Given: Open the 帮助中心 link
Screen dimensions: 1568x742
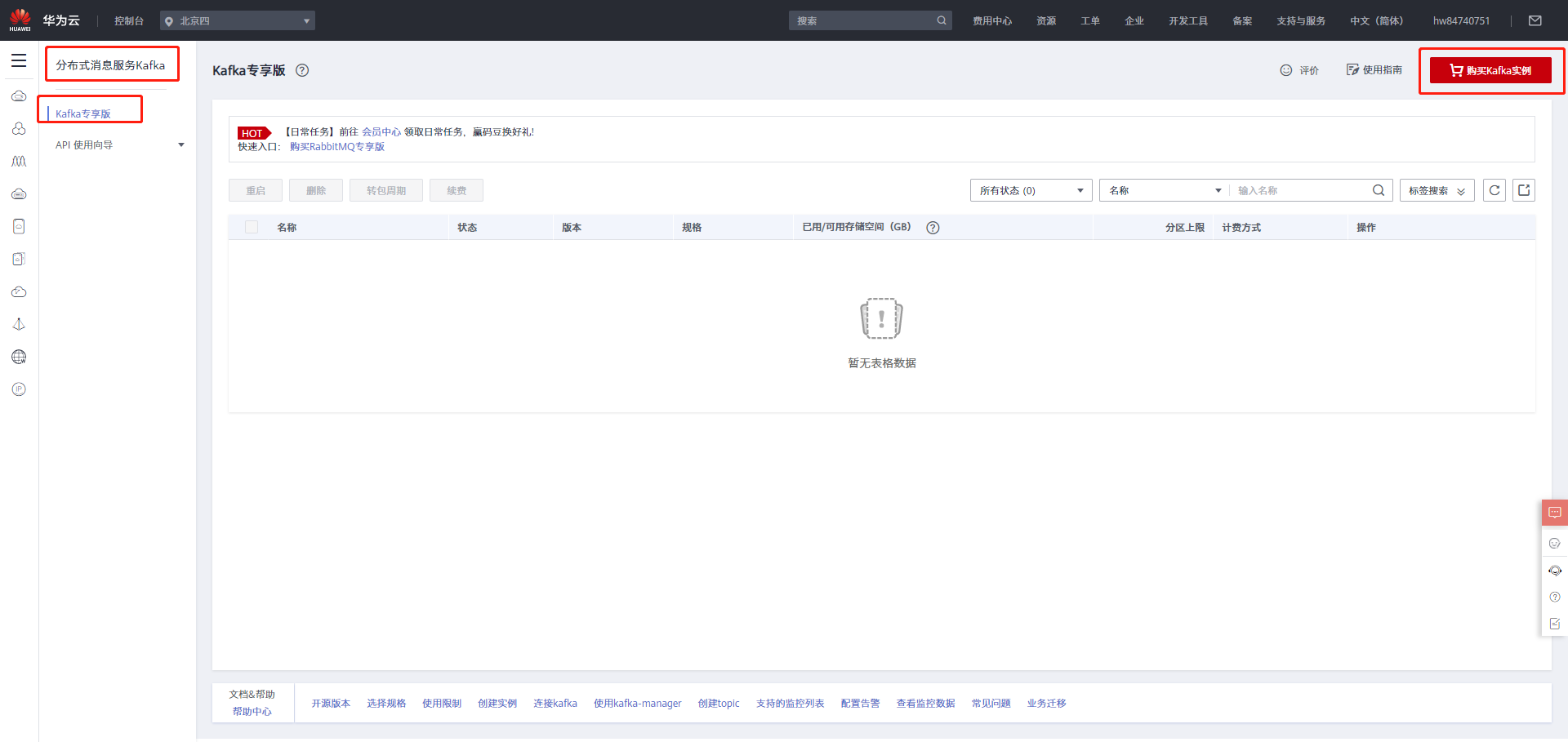Looking at the screenshot, I should click(252, 712).
